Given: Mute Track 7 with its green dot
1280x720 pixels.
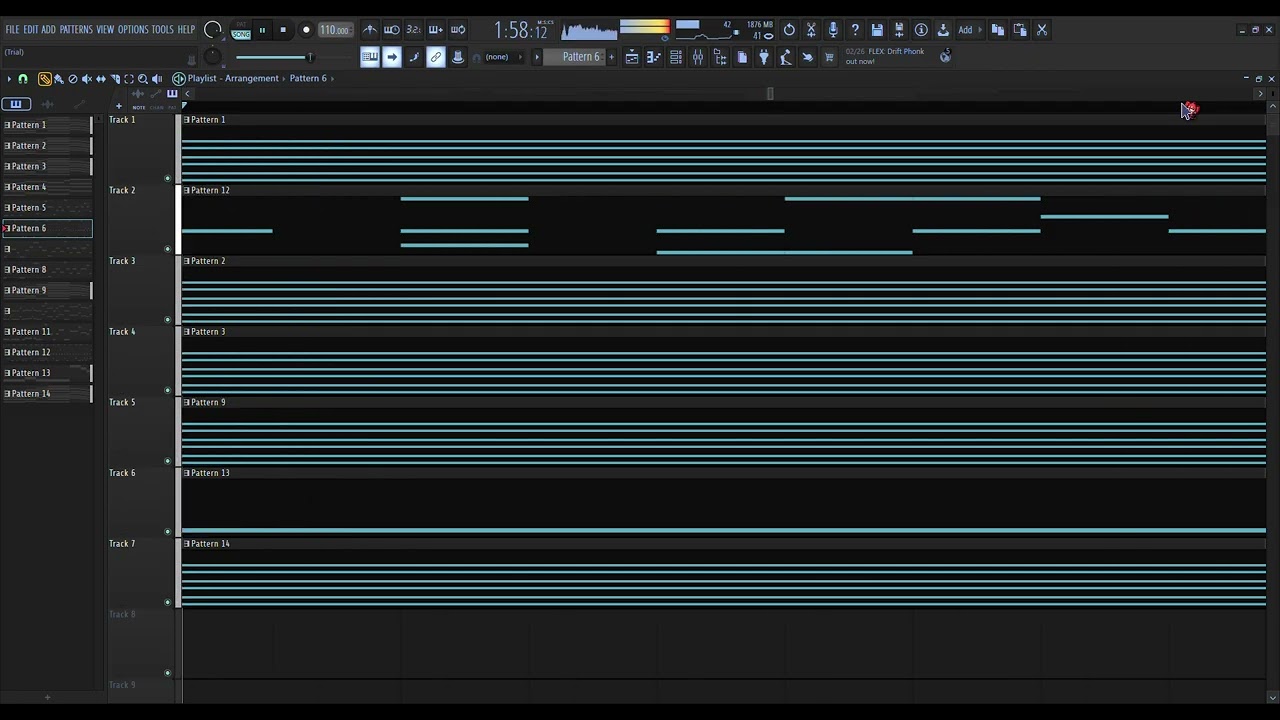Looking at the screenshot, I should tap(167, 602).
